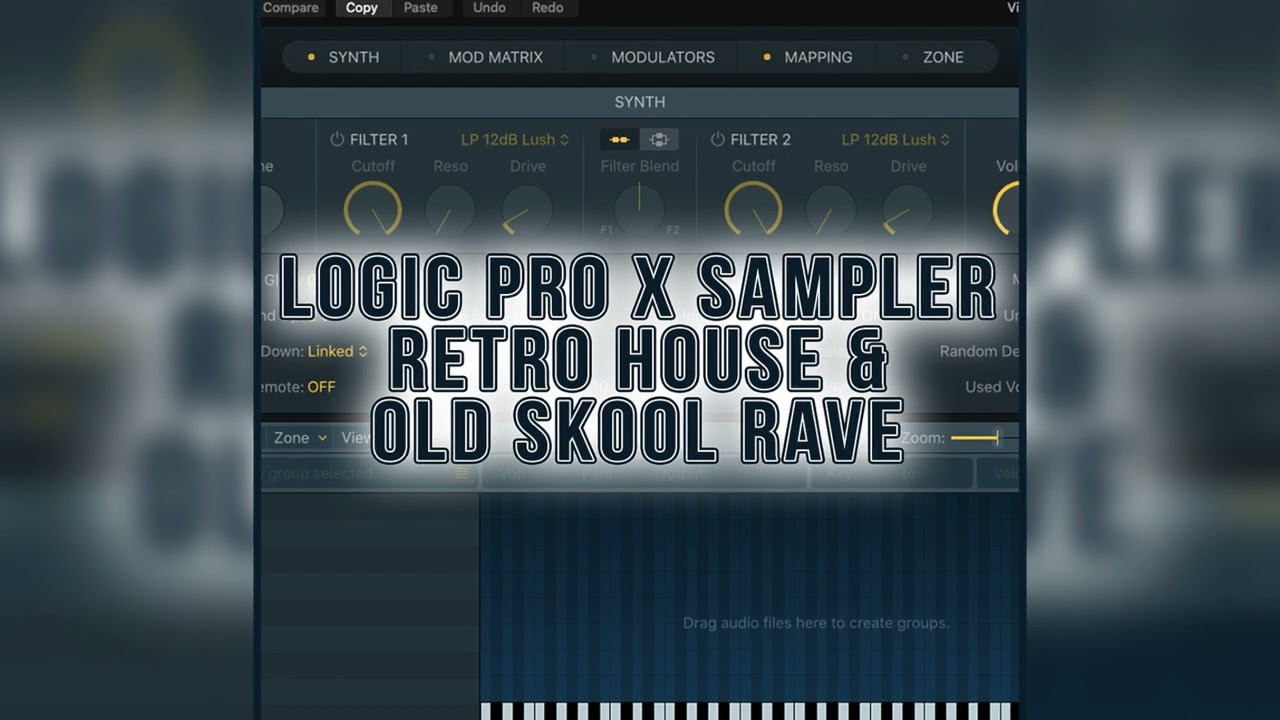Image resolution: width=1280 pixels, height=720 pixels.
Task: Open the Filter 2 LP 12dB Lush type menu
Action: click(895, 139)
